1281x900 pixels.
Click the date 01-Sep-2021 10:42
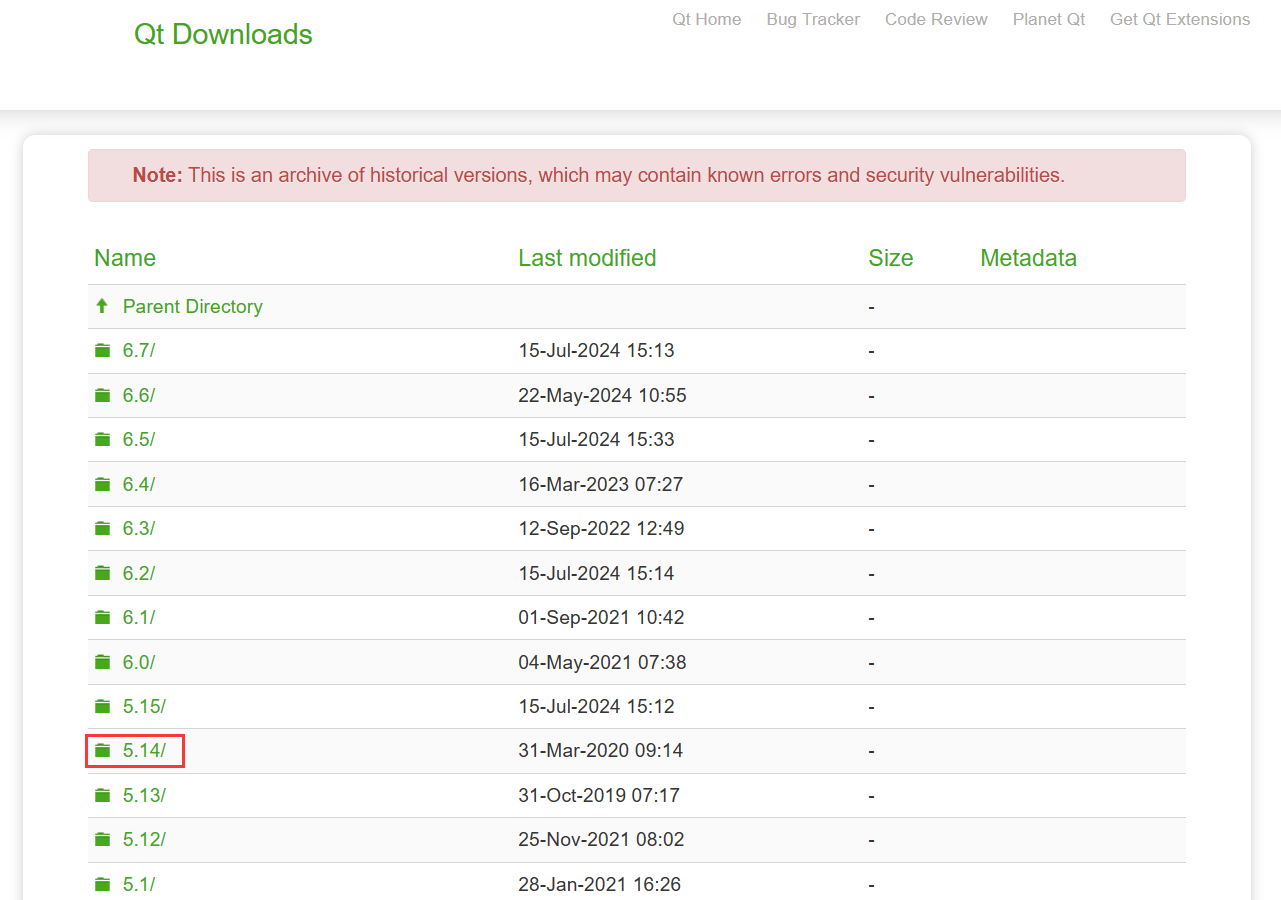(601, 617)
